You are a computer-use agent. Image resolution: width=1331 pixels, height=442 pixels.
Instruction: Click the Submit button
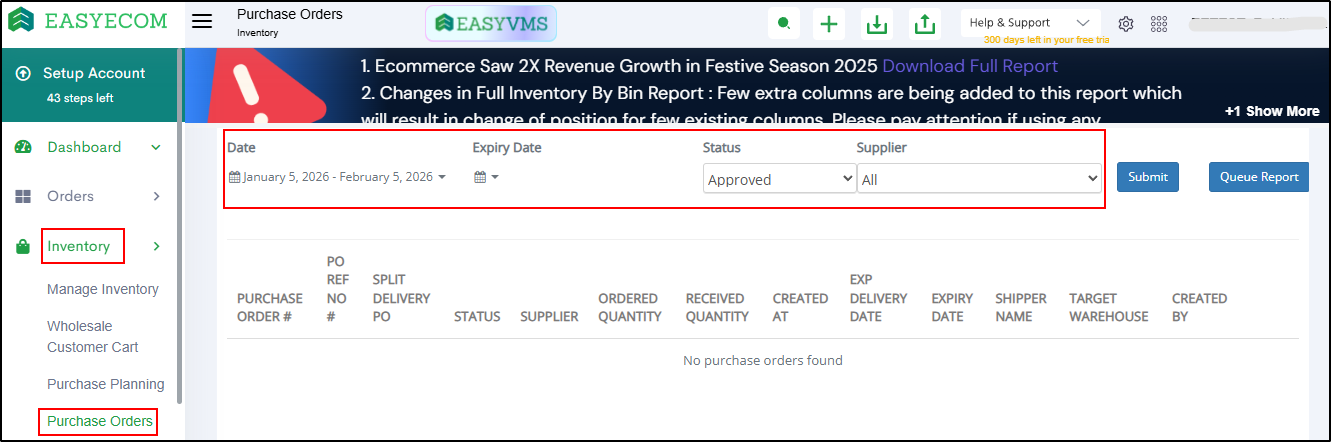tap(1147, 177)
